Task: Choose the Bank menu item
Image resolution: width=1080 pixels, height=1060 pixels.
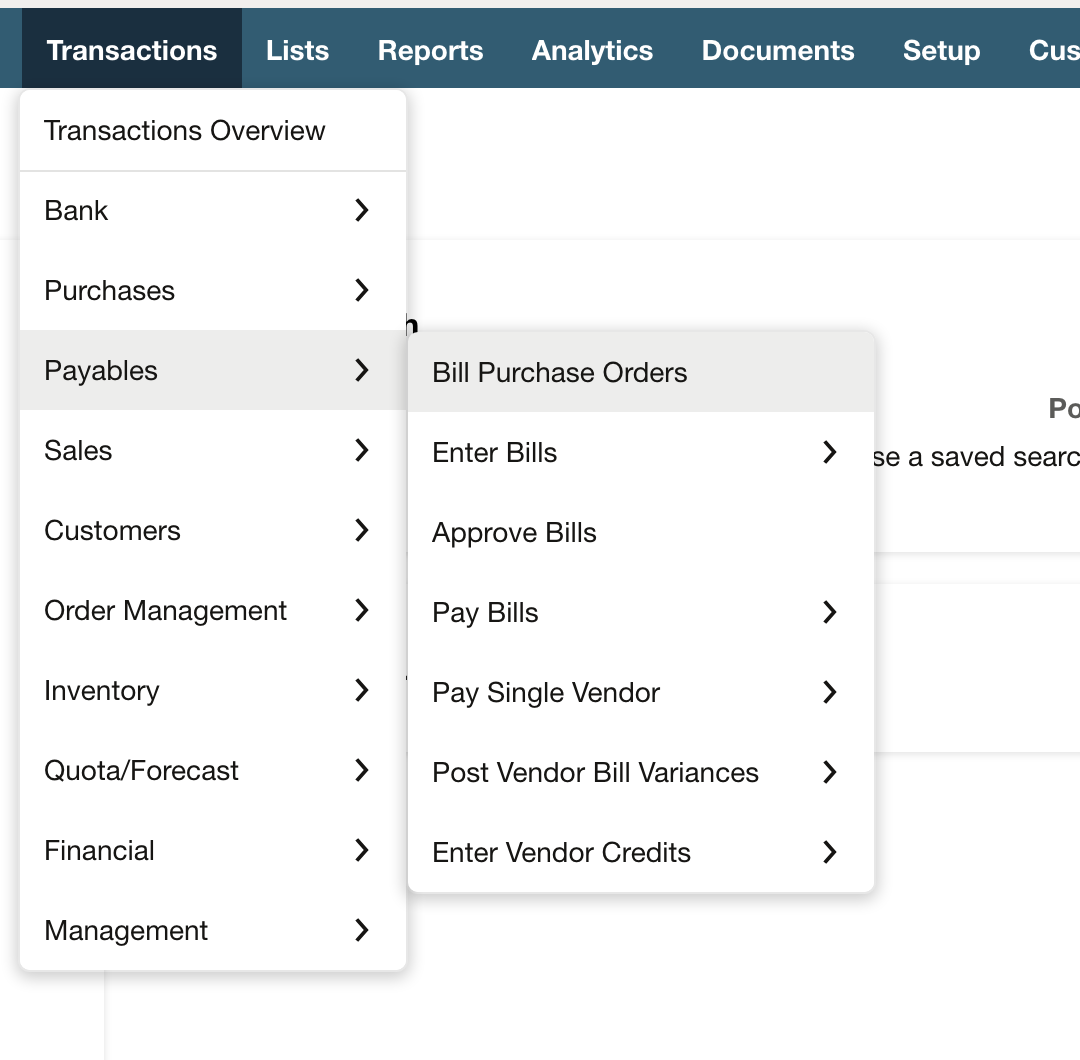Action: (x=213, y=210)
